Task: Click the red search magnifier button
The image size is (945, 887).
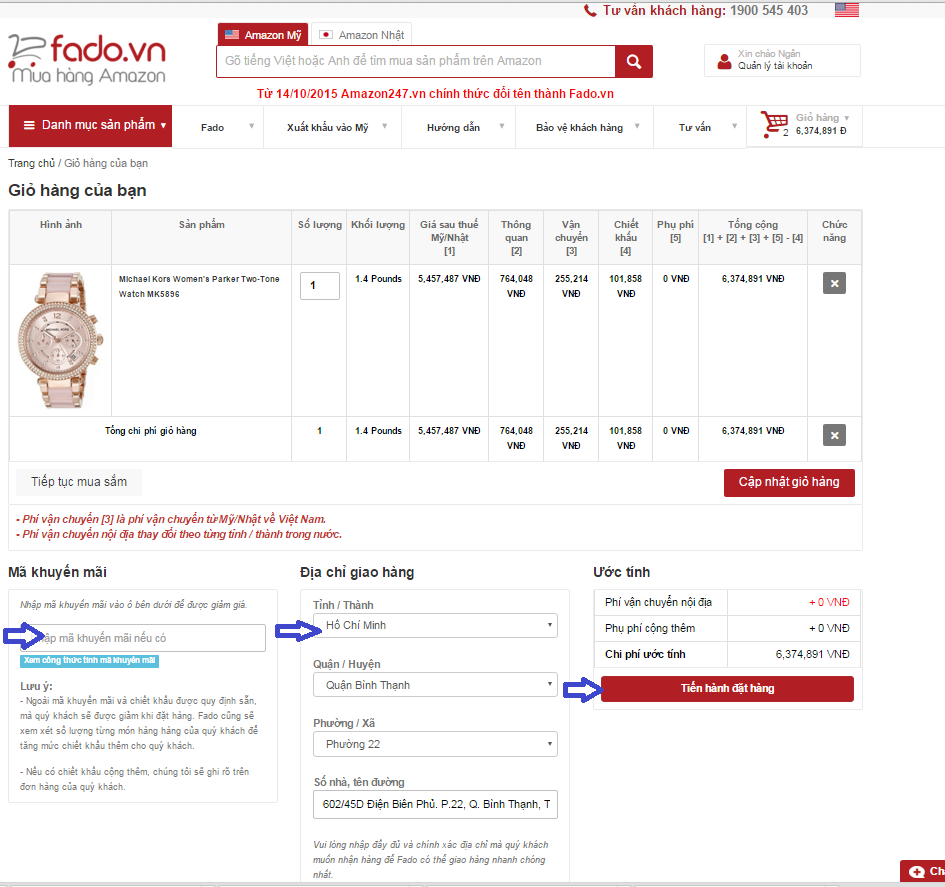Action: pyautogui.click(x=633, y=61)
